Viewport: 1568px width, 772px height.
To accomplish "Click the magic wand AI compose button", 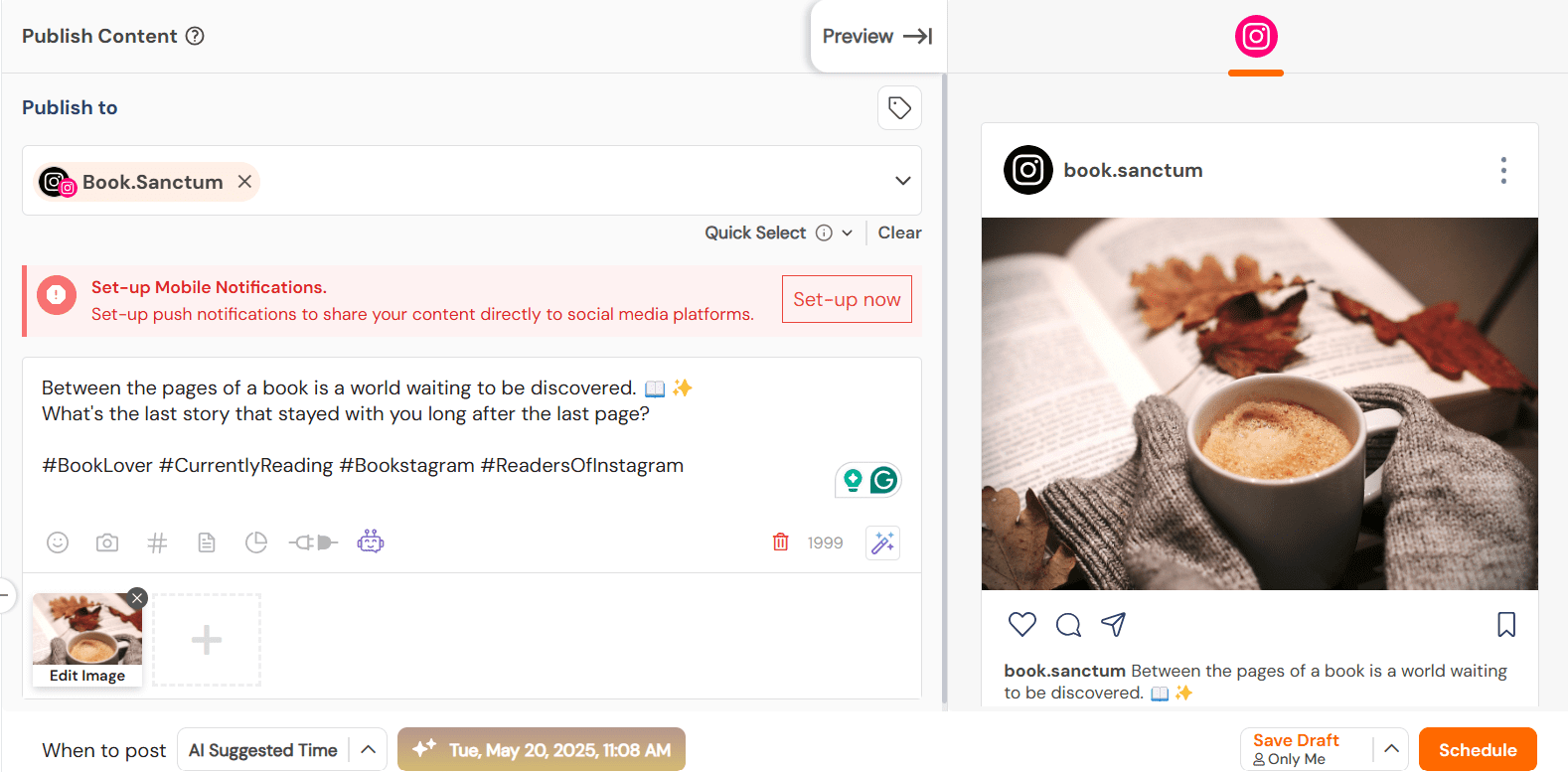I will point(882,542).
